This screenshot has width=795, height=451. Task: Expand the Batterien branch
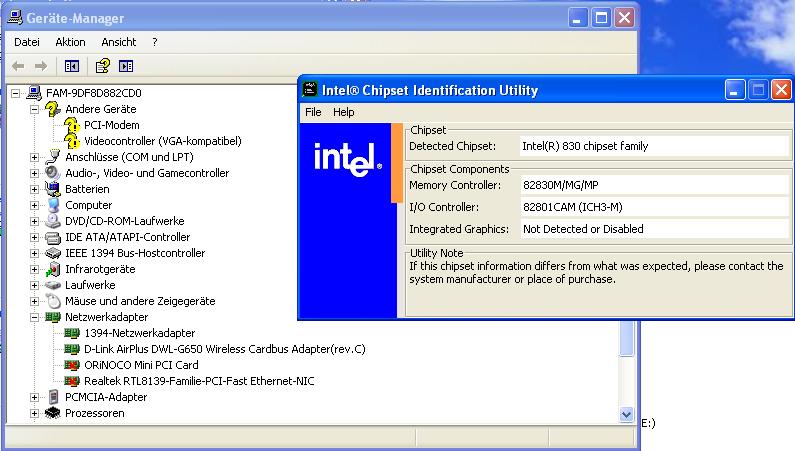(x=34, y=190)
